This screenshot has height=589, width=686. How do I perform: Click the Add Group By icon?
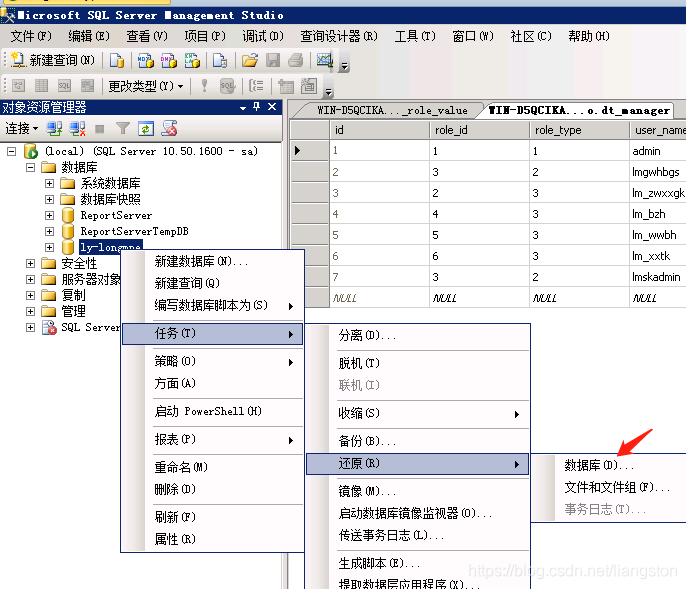[256, 85]
